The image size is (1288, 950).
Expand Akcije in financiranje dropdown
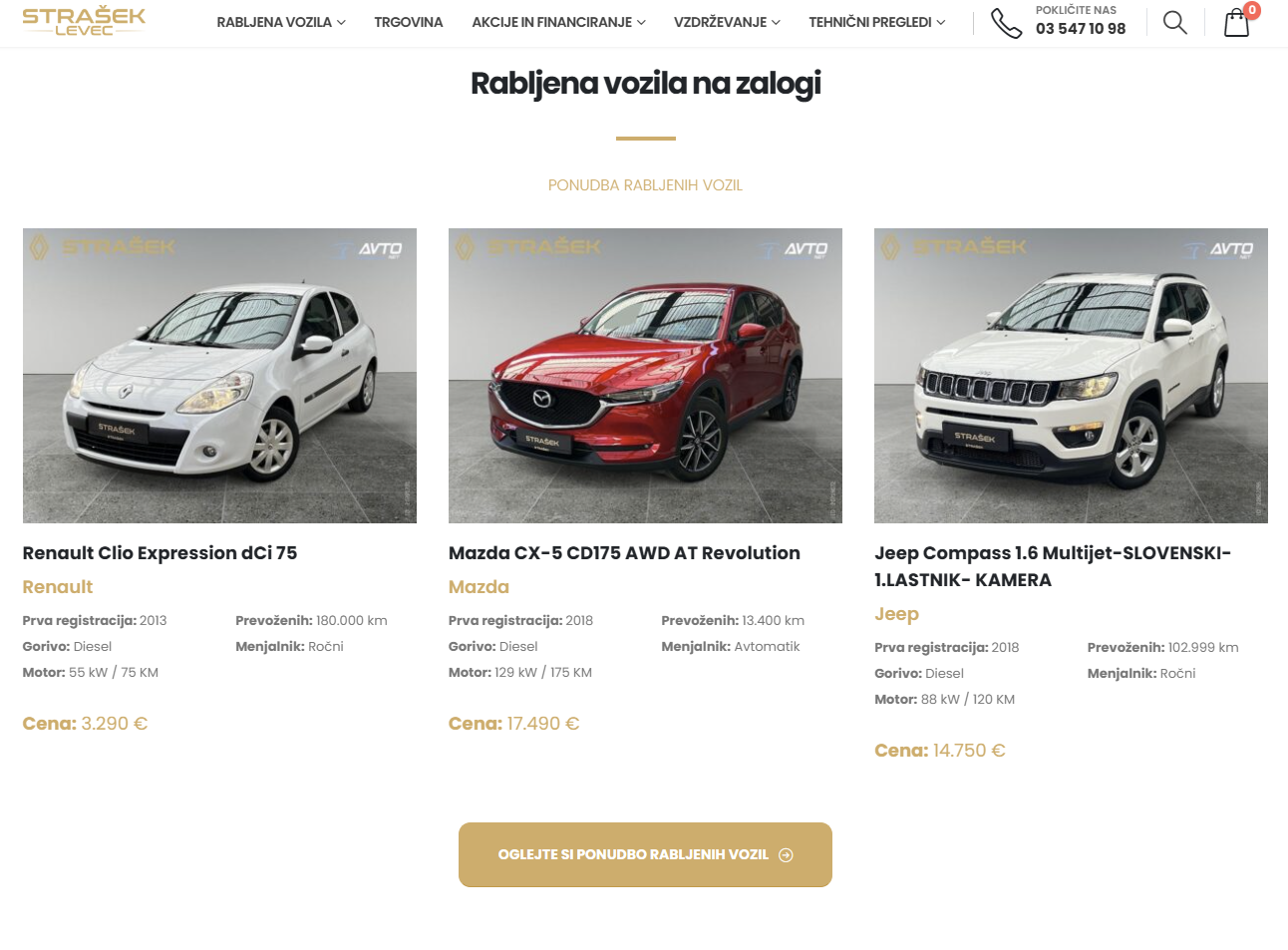pos(558,22)
